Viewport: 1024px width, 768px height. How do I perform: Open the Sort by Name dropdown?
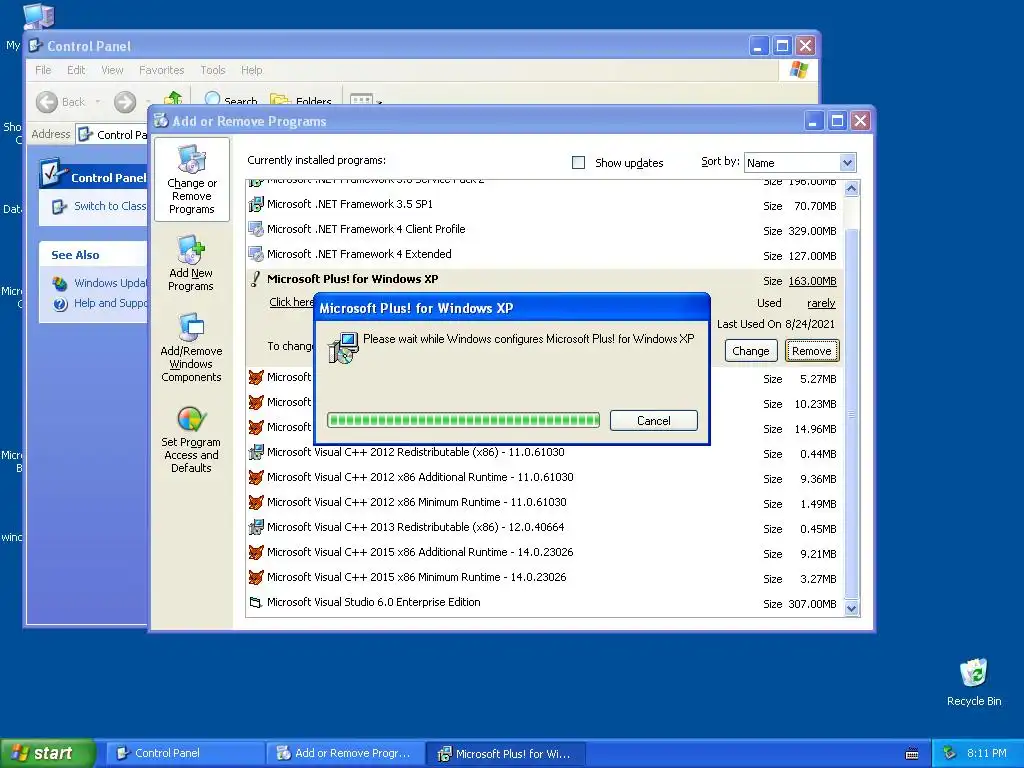coord(846,163)
